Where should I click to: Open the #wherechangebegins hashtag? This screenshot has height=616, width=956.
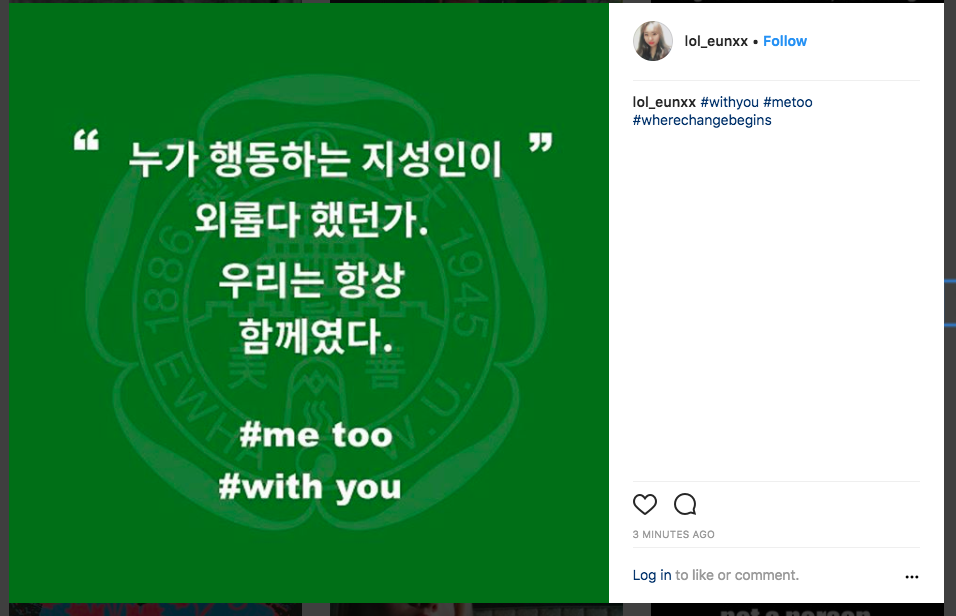coord(701,119)
